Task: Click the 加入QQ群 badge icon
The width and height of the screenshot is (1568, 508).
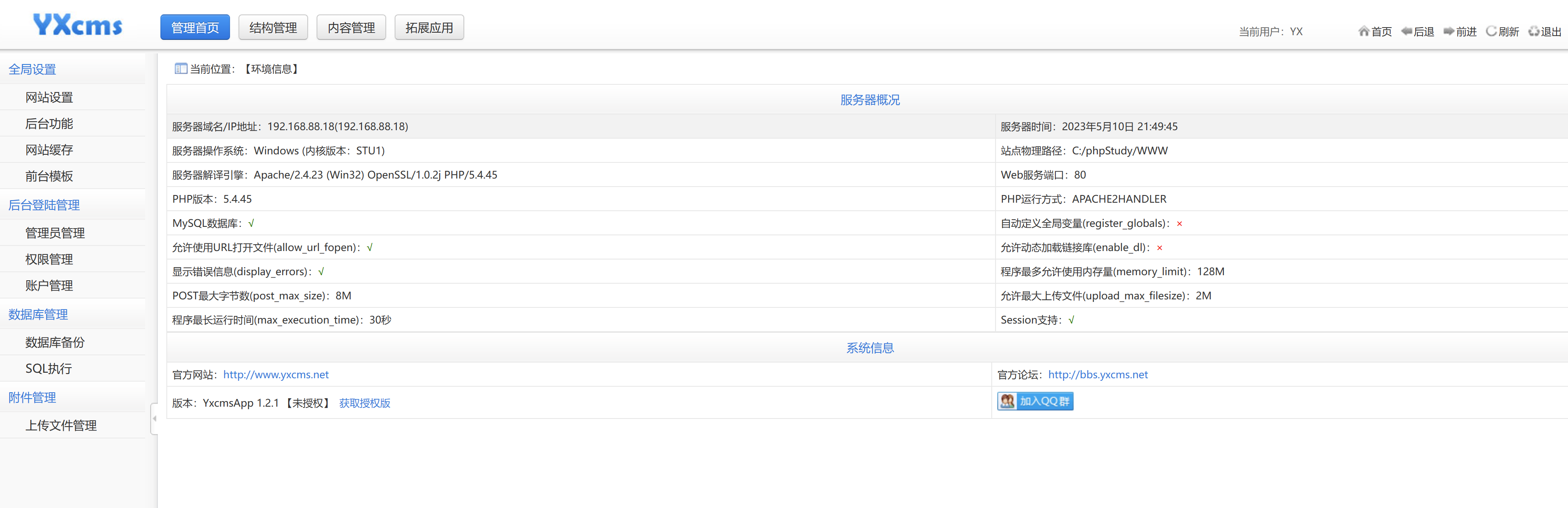Action: click(1035, 402)
